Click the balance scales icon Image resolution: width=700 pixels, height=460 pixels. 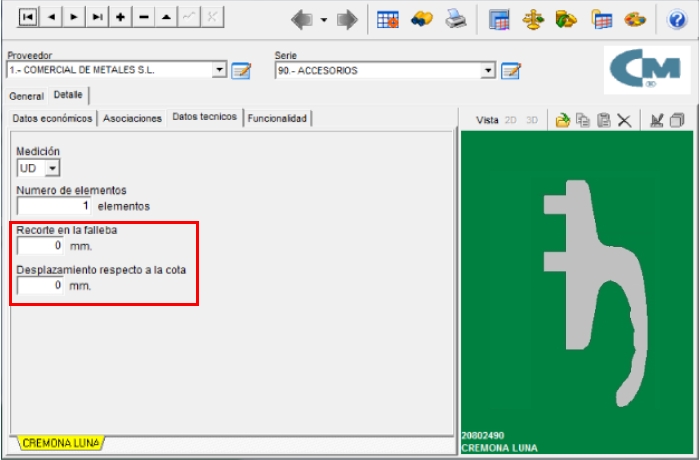click(533, 20)
